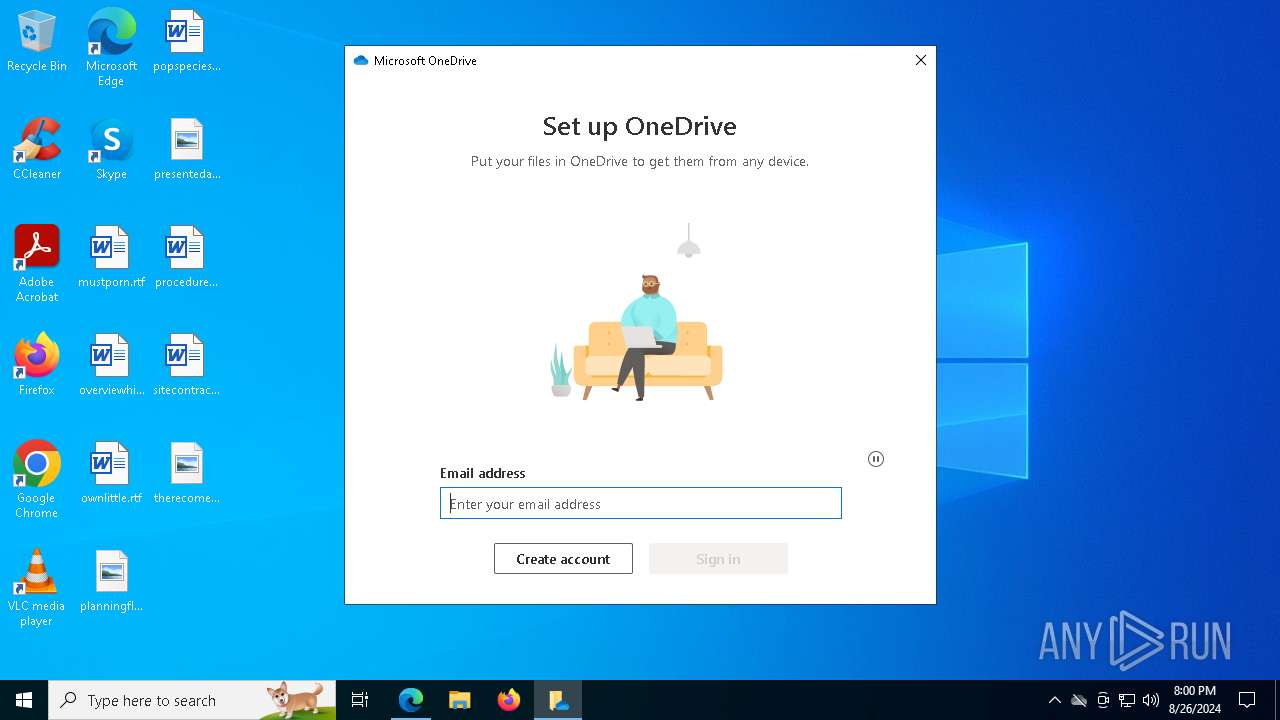
Task: Open File Explorer from the taskbar
Action: click(459, 700)
